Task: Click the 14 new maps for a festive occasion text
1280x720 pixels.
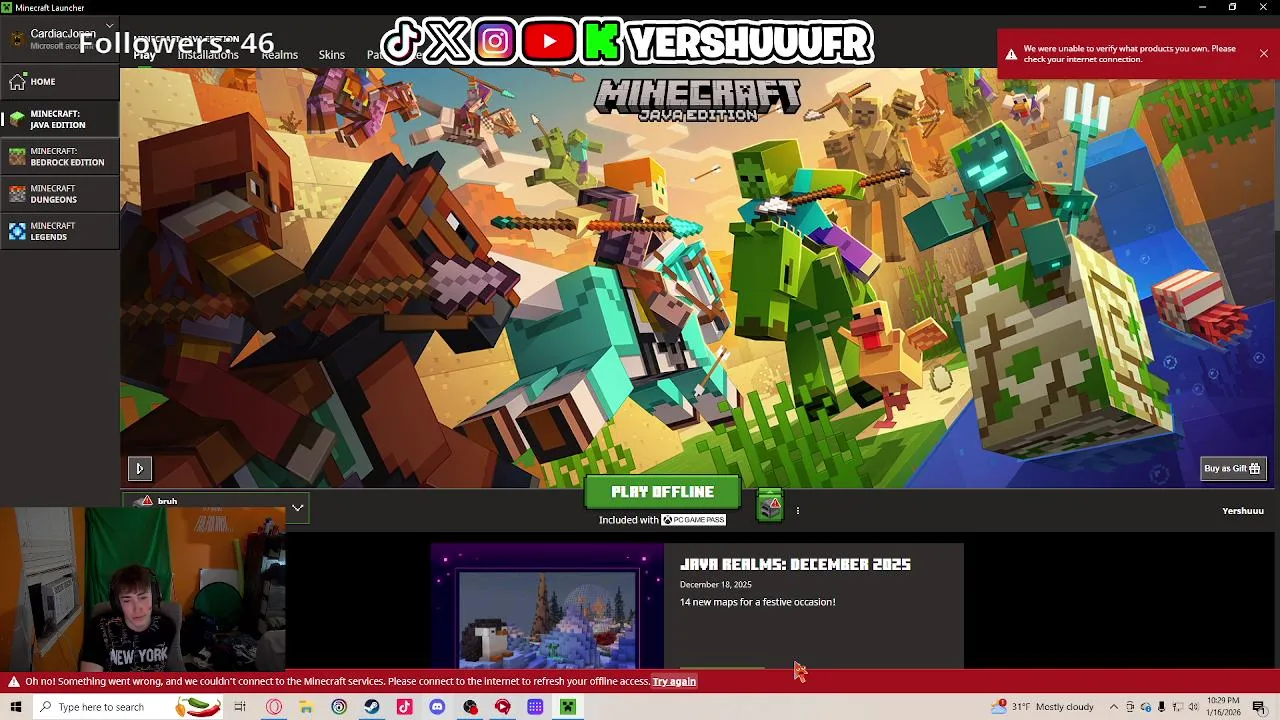Action: [x=757, y=602]
